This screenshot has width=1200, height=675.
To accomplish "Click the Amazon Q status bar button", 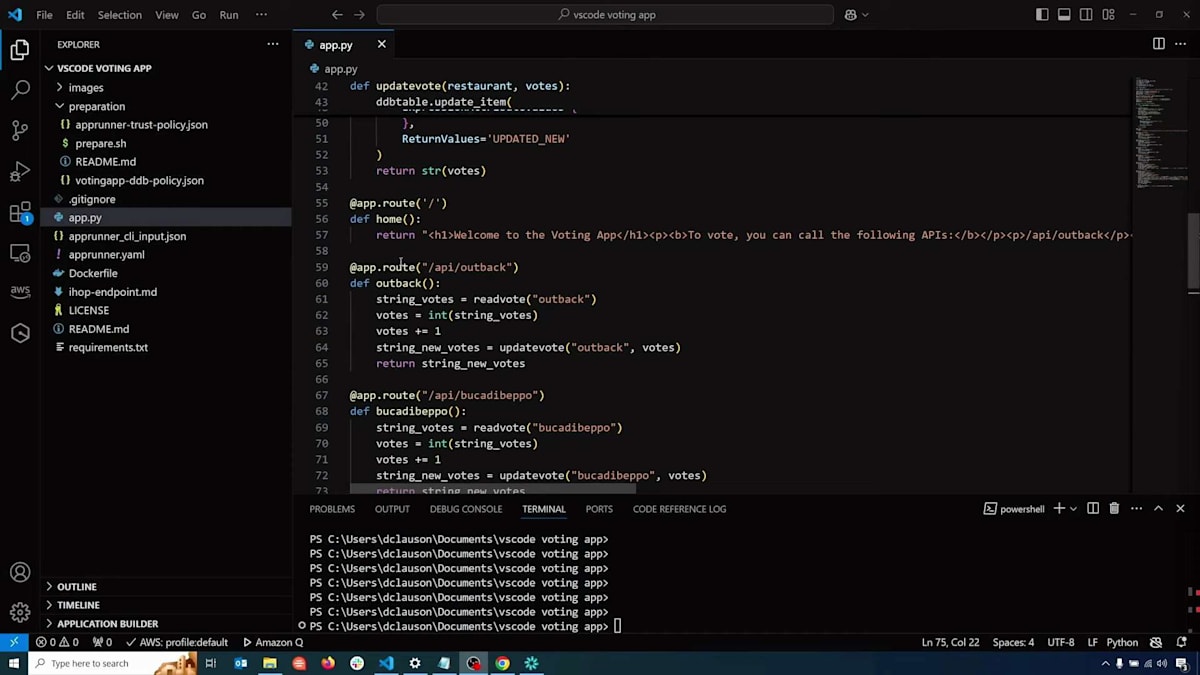I will (271, 642).
